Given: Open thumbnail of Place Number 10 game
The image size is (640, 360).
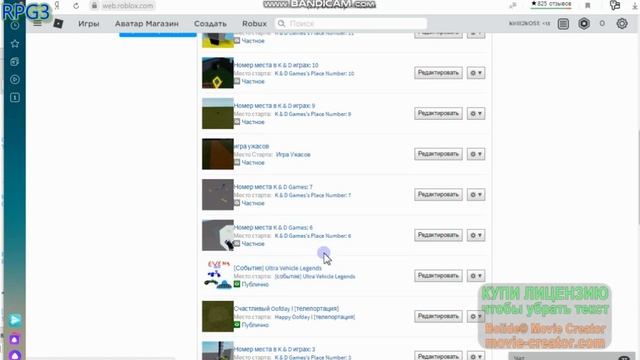Looking at the screenshot, I should coord(218,73).
